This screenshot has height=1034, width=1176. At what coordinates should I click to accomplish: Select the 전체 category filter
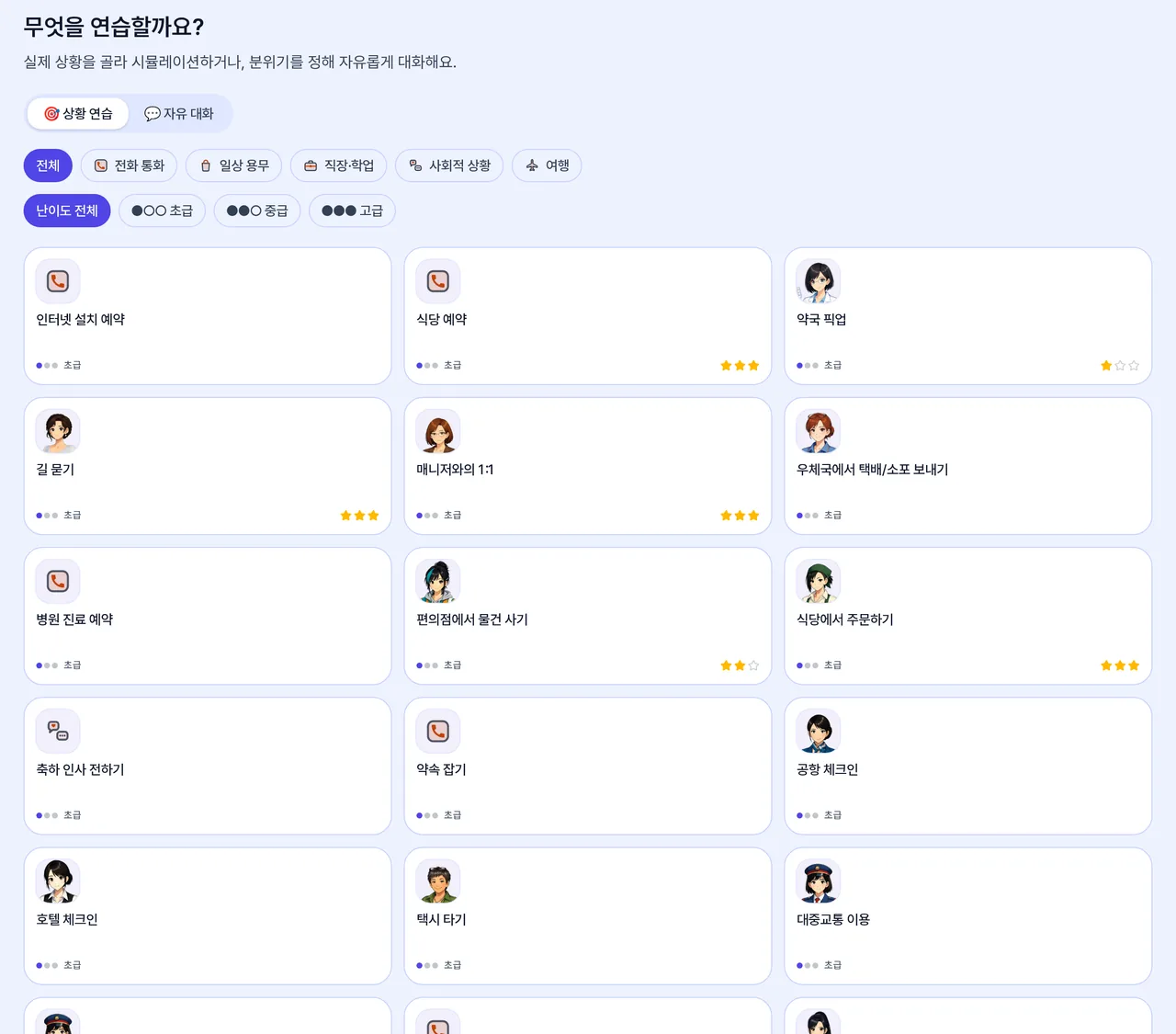pos(48,165)
